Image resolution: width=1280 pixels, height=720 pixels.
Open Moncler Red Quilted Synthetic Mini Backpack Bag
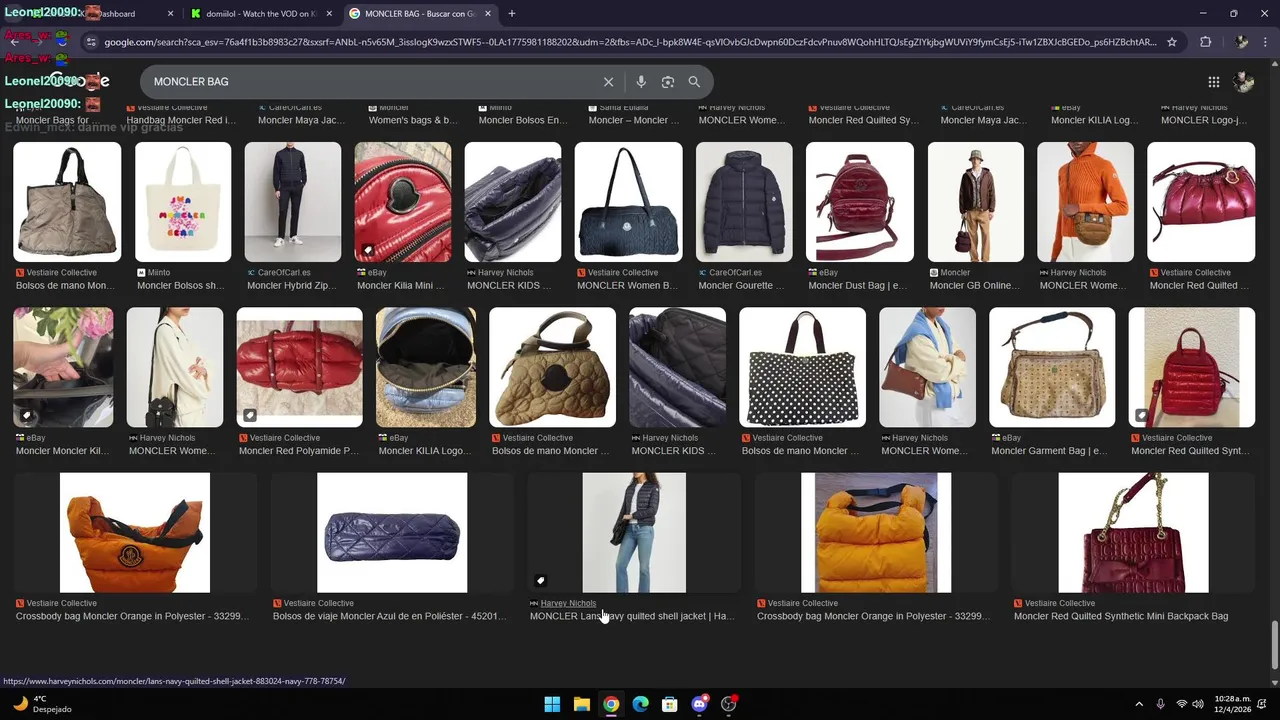[x=1121, y=616]
